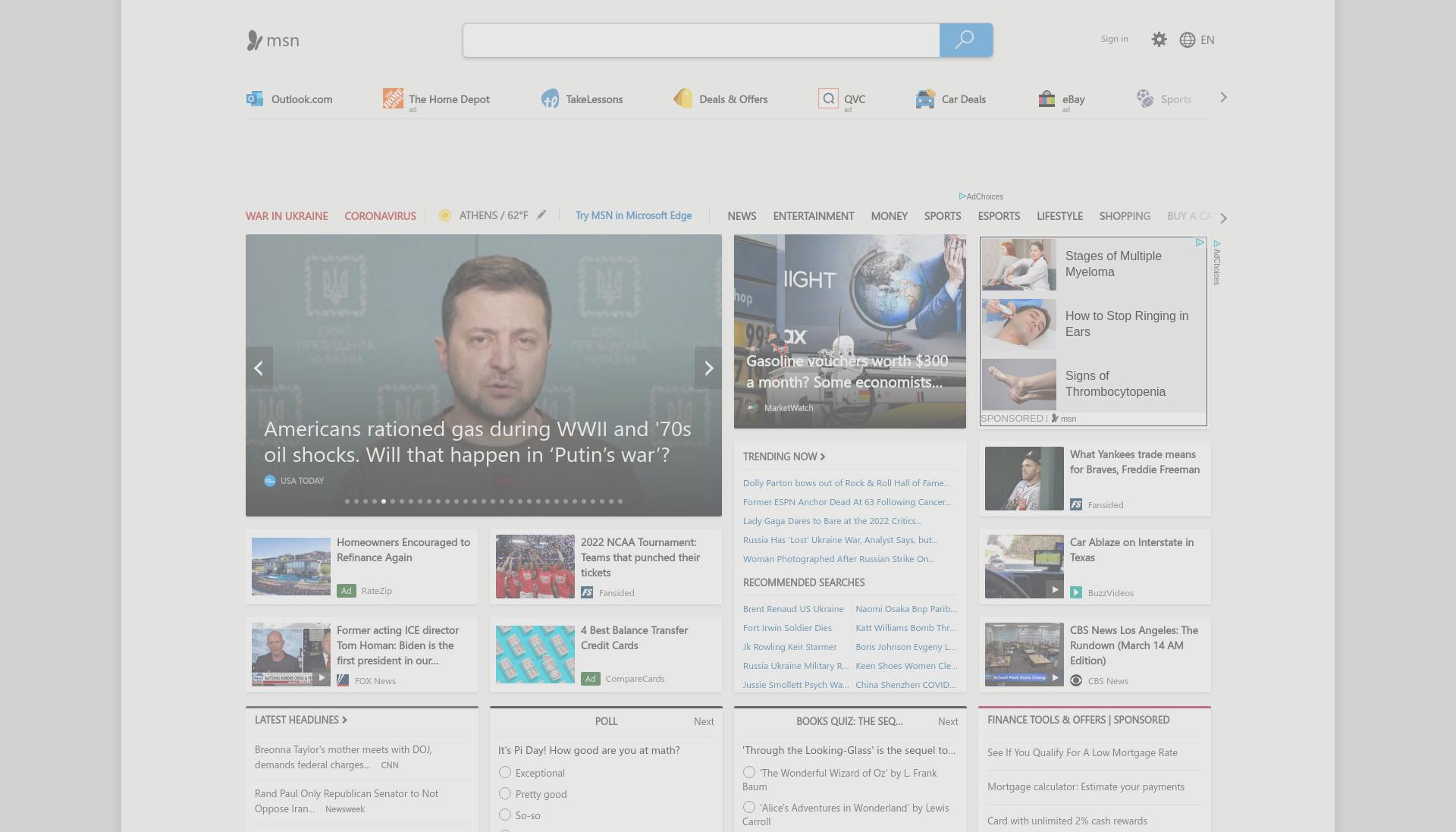Click the sunny weather icon
Viewport: 1456px width, 832px height.
(x=445, y=215)
